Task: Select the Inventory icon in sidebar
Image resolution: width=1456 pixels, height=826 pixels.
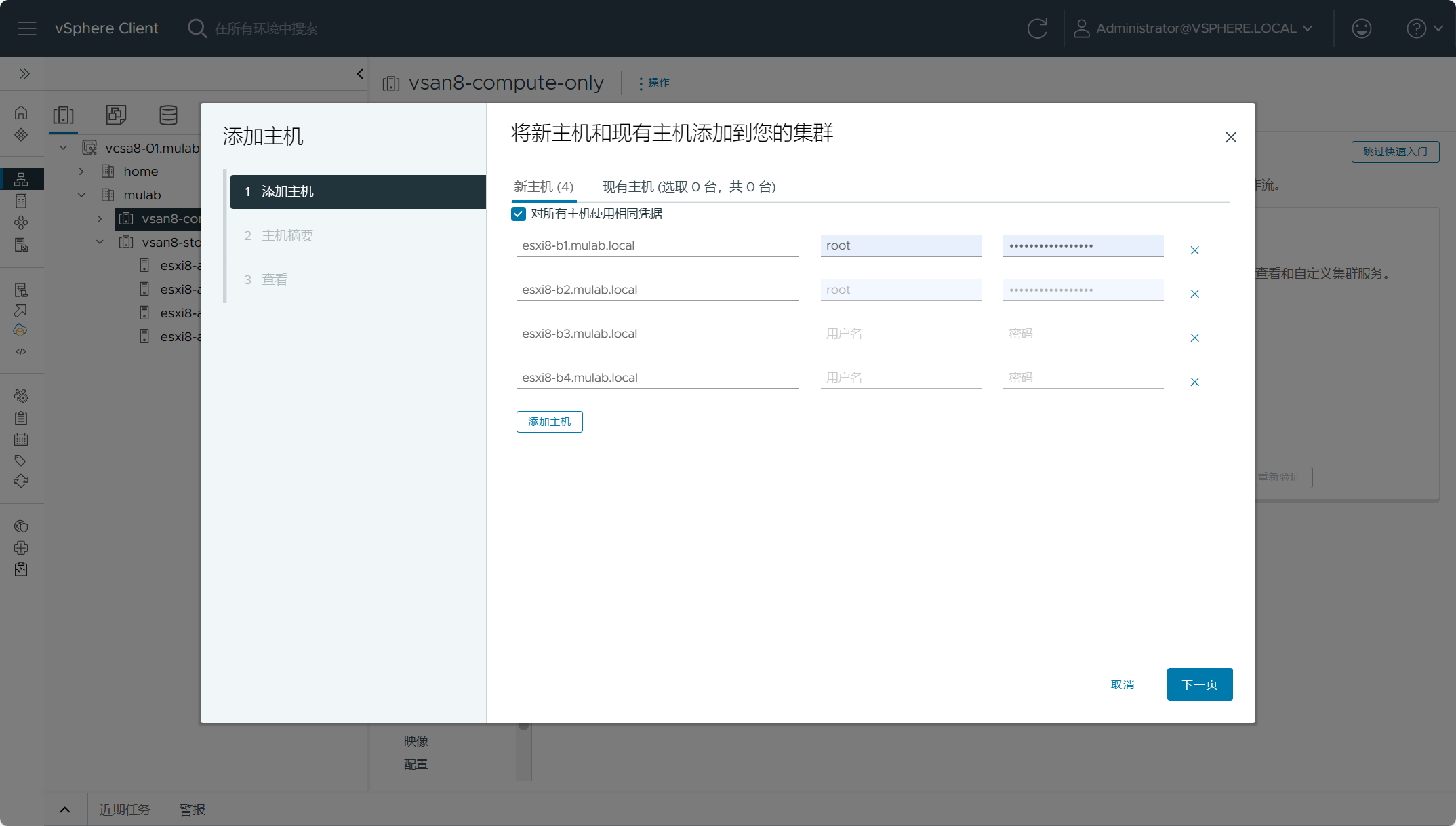Action: [x=21, y=179]
